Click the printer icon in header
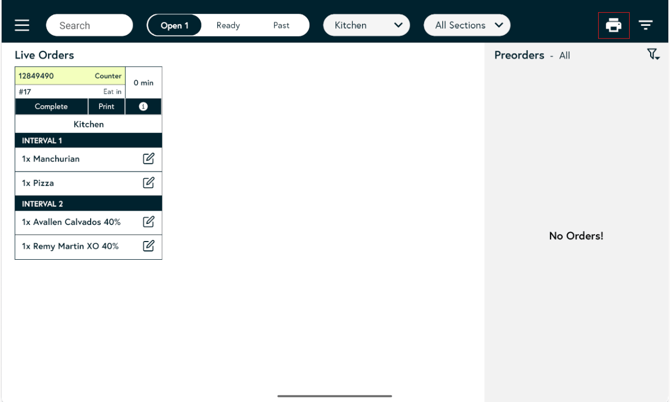 [613, 25]
